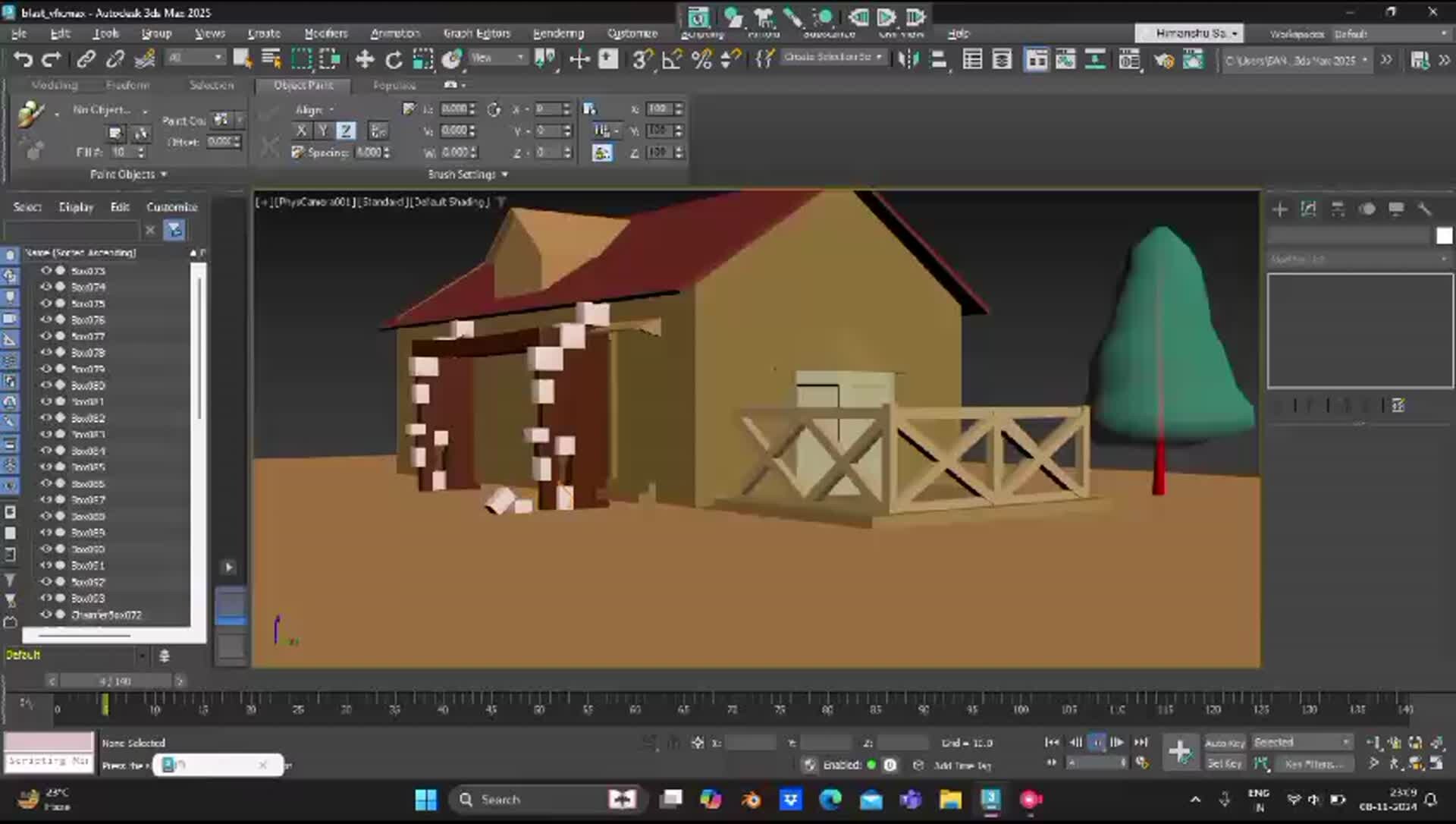Click the Auto Key button
Image resolution: width=1456 pixels, height=824 pixels.
click(1225, 743)
